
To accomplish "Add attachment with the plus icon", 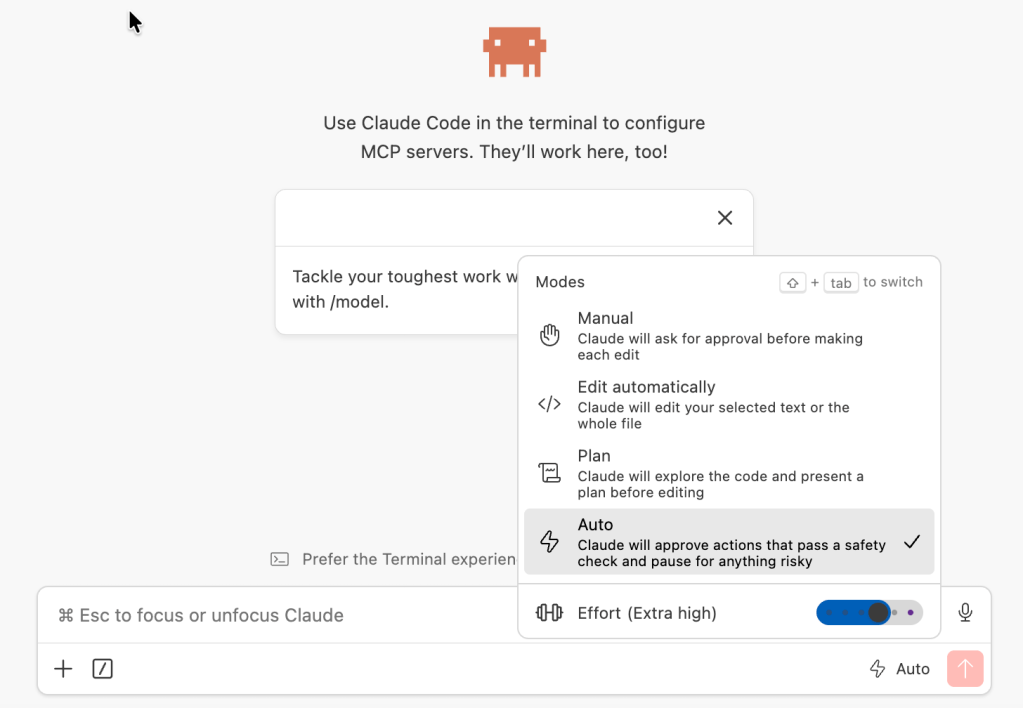I will 63,669.
